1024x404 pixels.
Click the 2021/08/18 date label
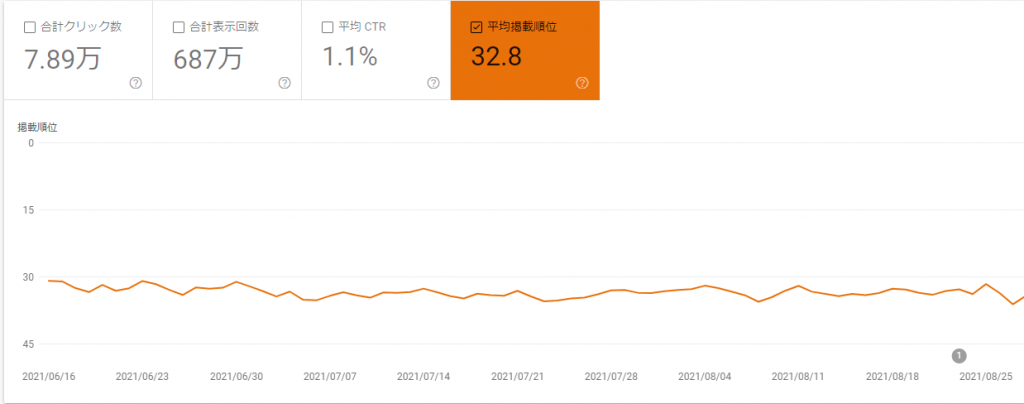pos(893,377)
